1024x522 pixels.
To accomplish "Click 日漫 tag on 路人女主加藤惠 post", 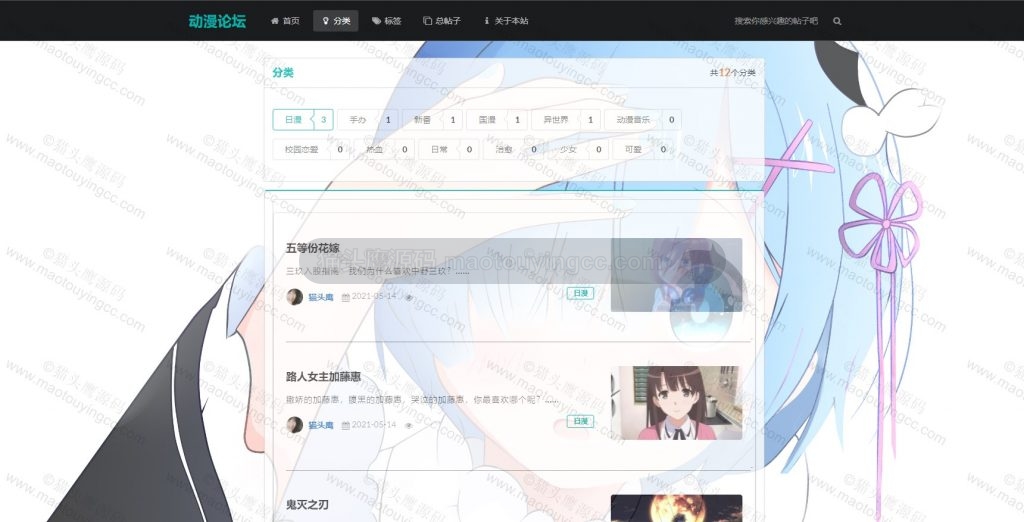I will pos(581,421).
